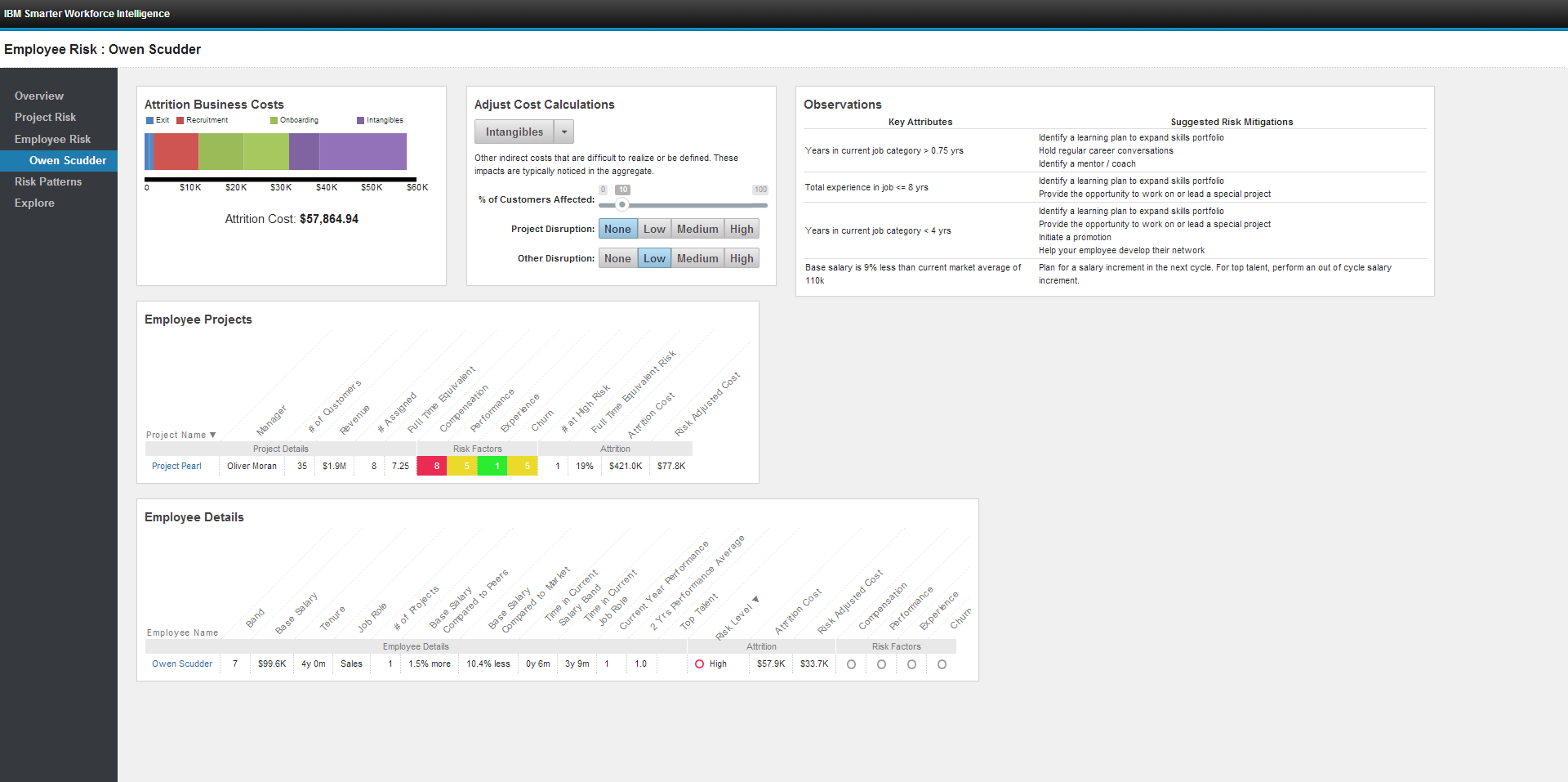Image resolution: width=1568 pixels, height=782 pixels.
Task: Click the green Experience risk cell showing 1
Action: 492,466
